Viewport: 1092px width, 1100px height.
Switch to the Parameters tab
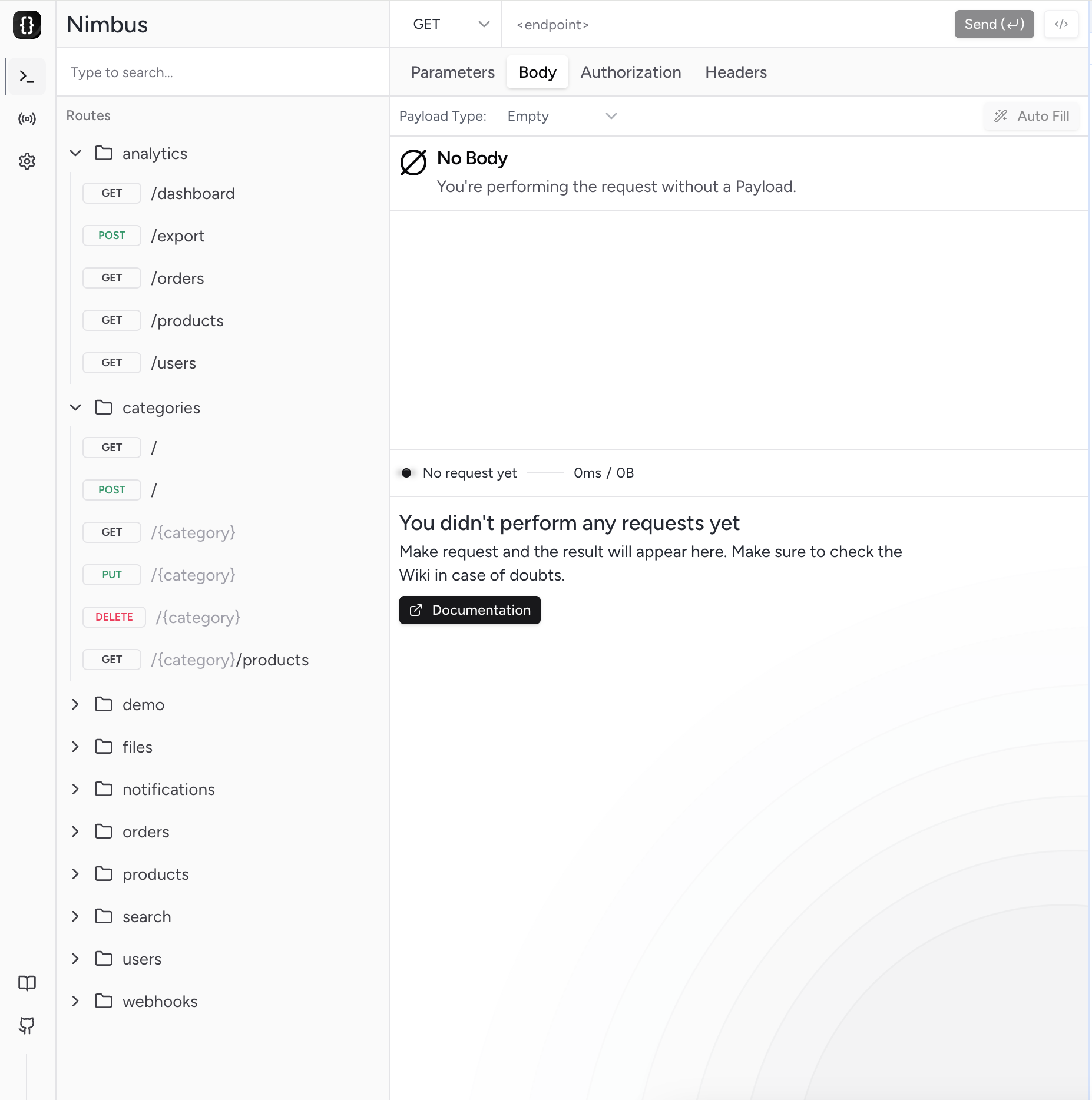coord(452,72)
